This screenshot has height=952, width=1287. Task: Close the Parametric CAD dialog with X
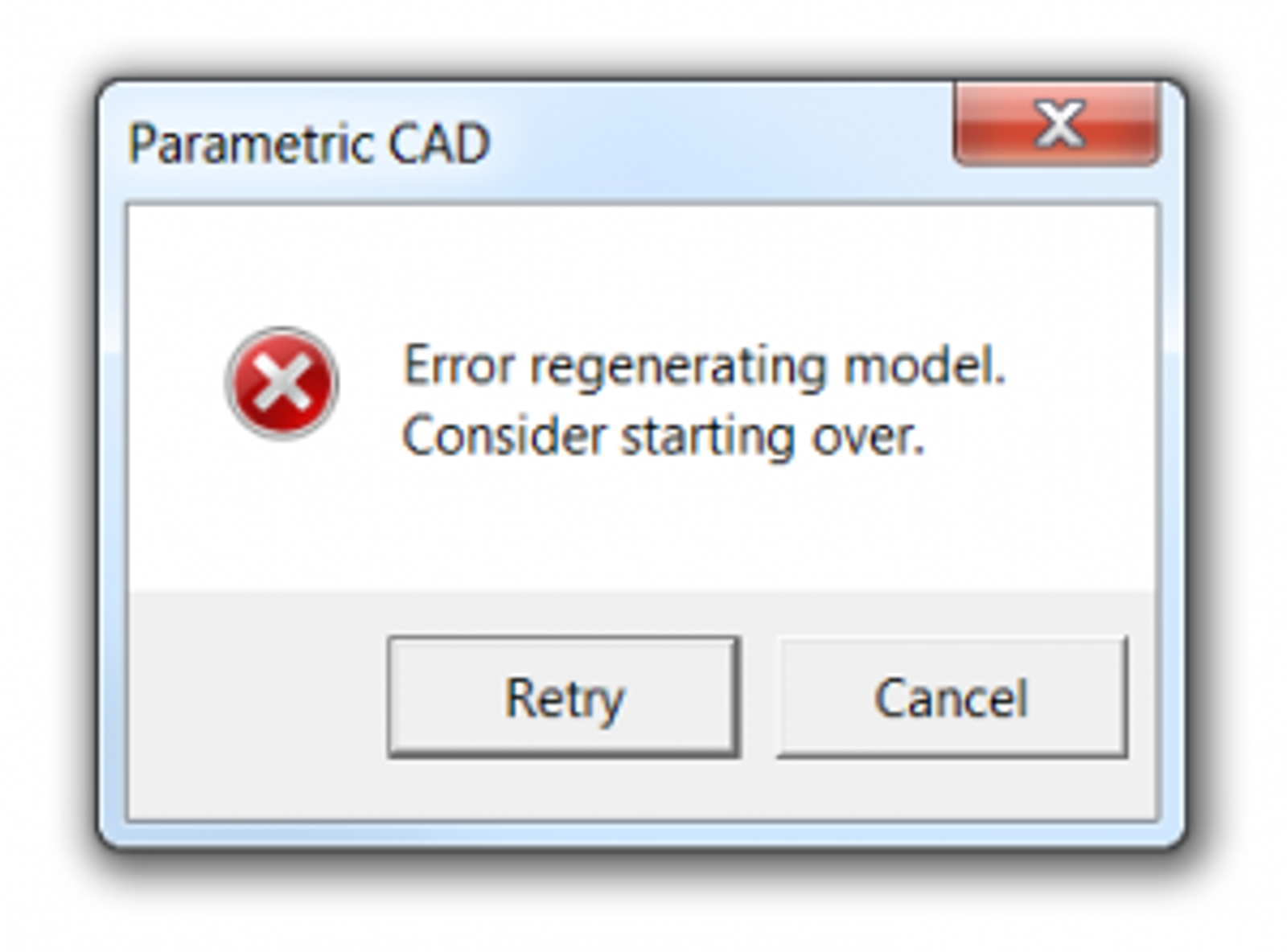click(x=1057, y=125)
